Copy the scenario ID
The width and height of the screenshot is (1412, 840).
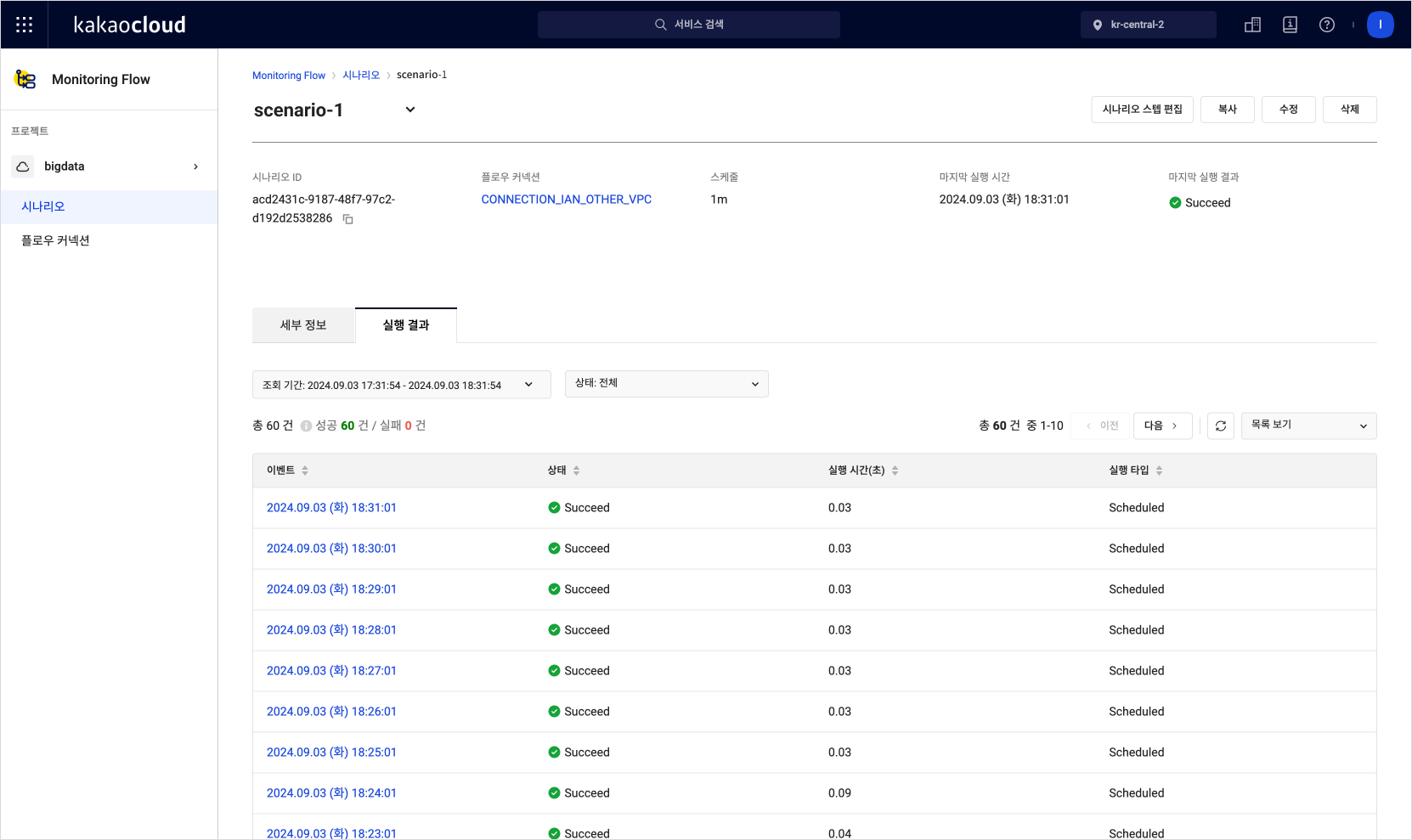(x=347, y=219)
